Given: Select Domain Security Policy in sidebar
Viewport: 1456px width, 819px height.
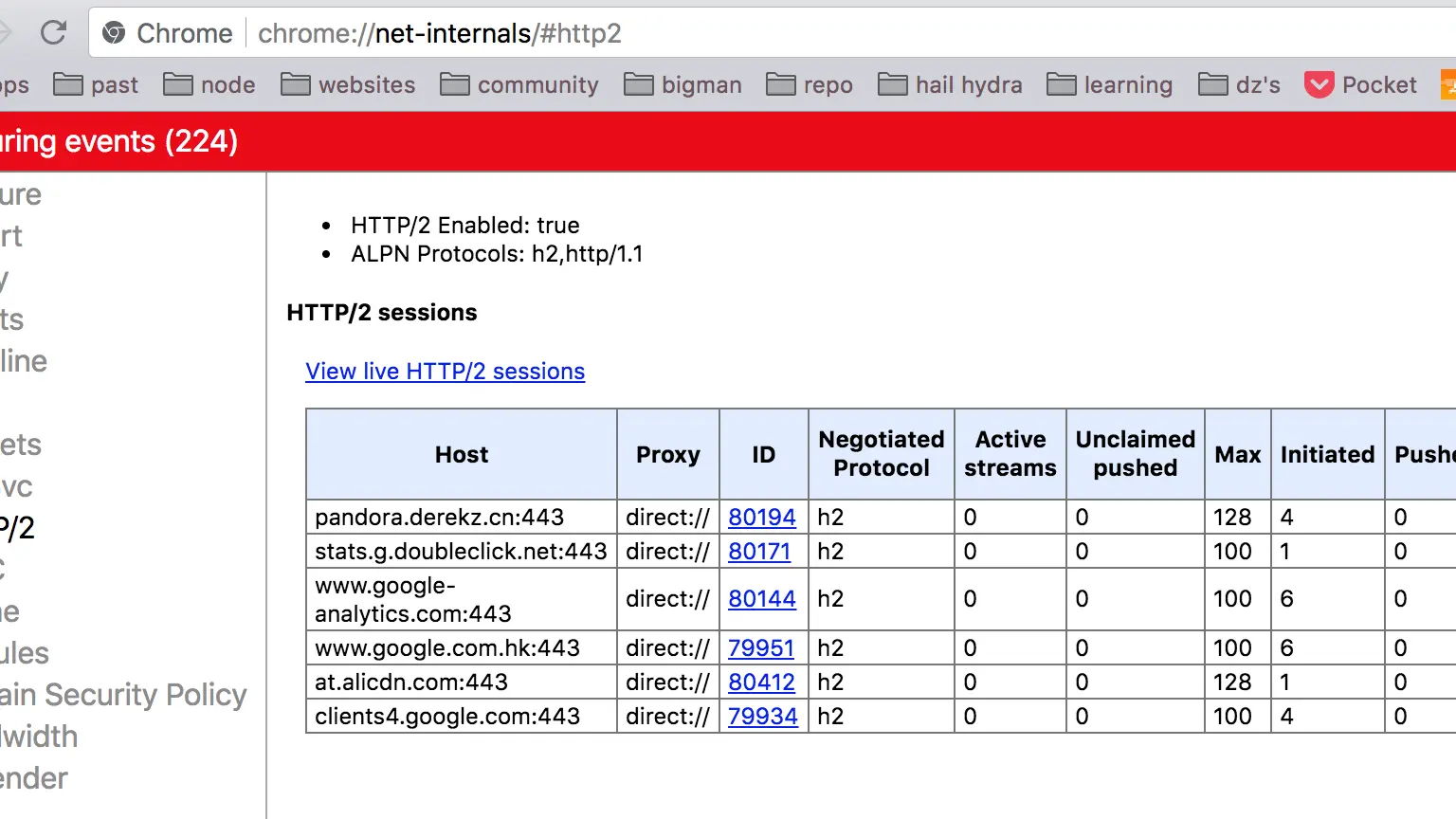Looking at the screenshot, I should point(123,695).
